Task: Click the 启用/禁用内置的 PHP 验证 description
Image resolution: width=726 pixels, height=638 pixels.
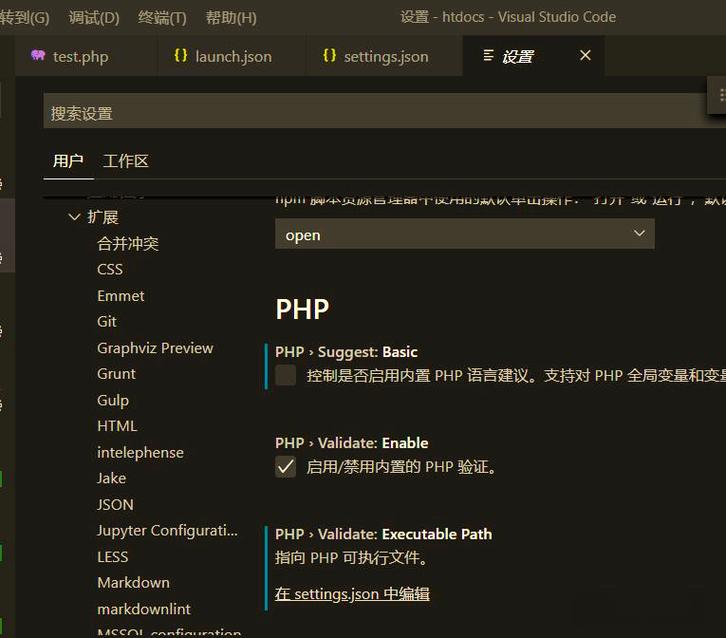Action: point(401,467)
